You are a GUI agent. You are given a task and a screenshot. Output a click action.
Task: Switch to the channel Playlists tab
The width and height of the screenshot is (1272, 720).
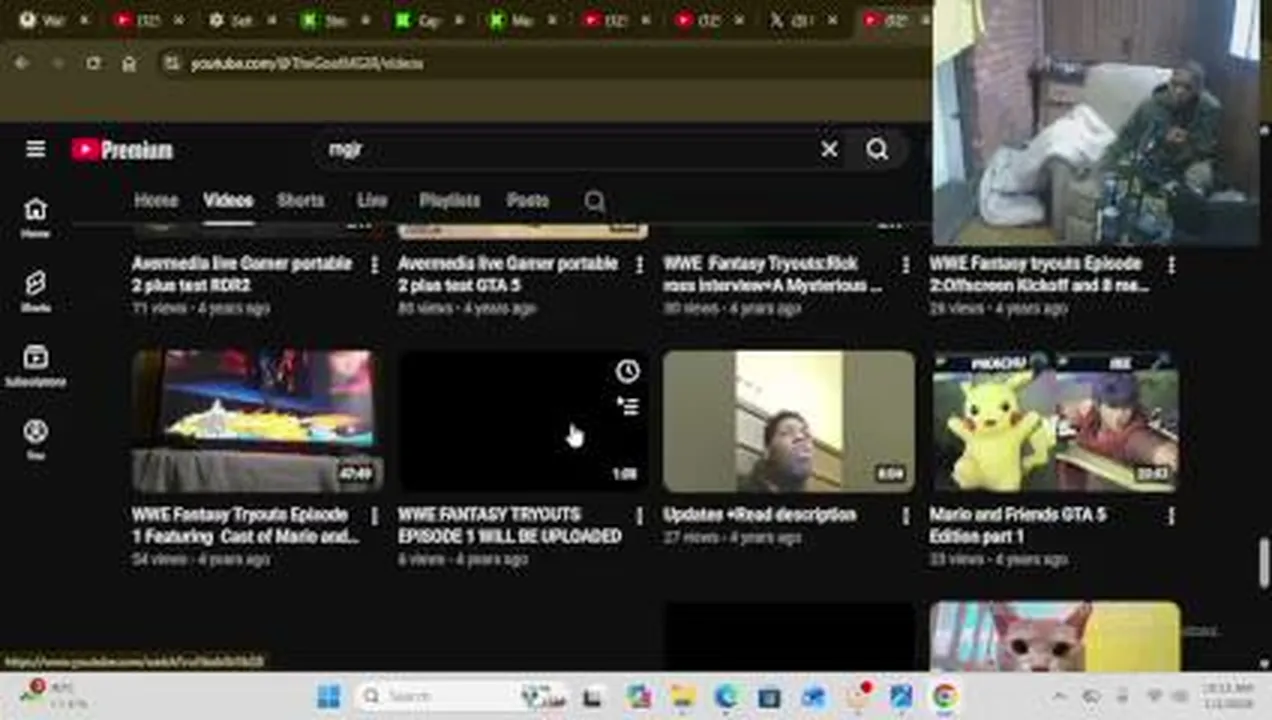(450, 200)
